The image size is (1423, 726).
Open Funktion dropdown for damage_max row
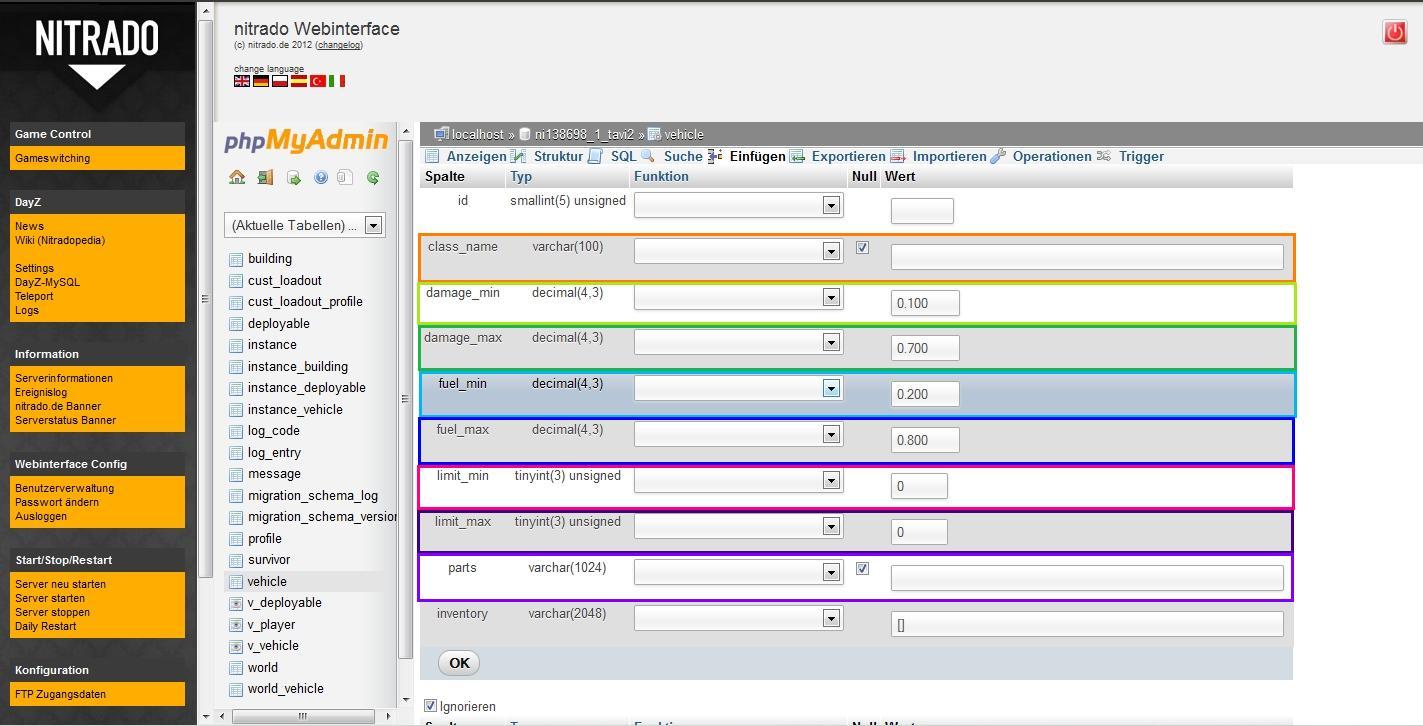(x=738, y=342)
